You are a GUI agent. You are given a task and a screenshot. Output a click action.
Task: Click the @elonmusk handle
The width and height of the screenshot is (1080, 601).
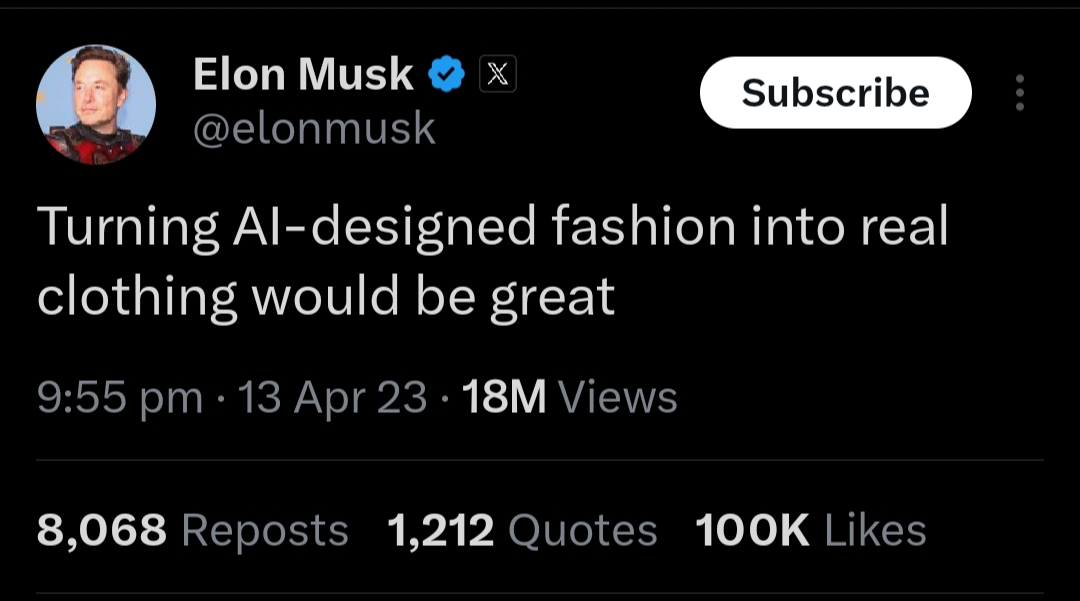tap(313, 127)
